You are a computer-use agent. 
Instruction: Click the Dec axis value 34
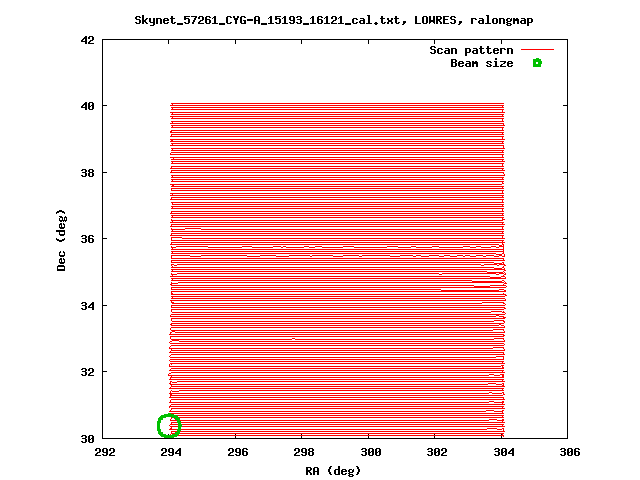point(87,306)
